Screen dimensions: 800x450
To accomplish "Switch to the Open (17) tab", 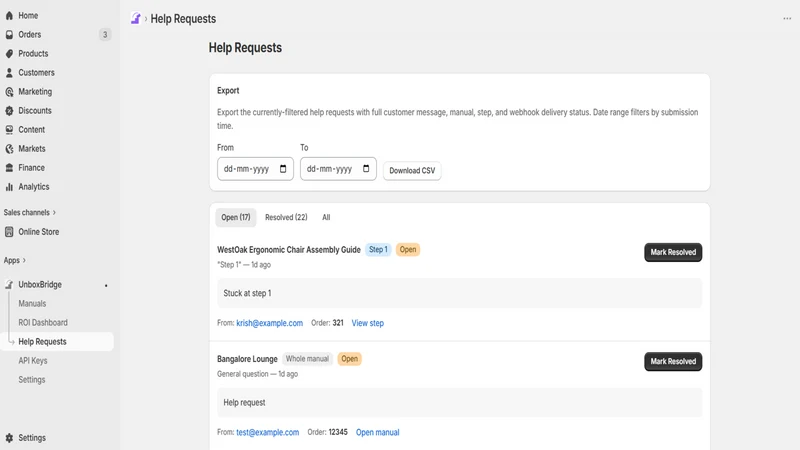I will [236, 217].
